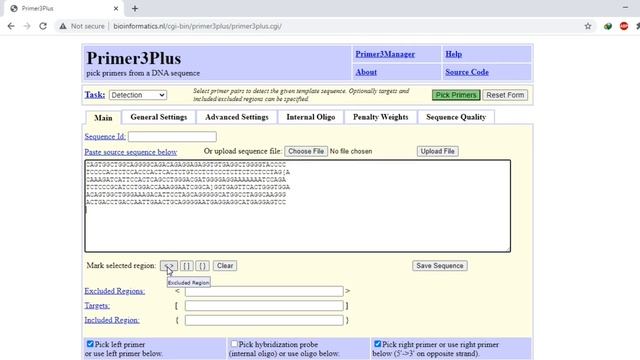Mark selection as excluded region with <> button
Screen dimensions: 640x360
point(169,266)
